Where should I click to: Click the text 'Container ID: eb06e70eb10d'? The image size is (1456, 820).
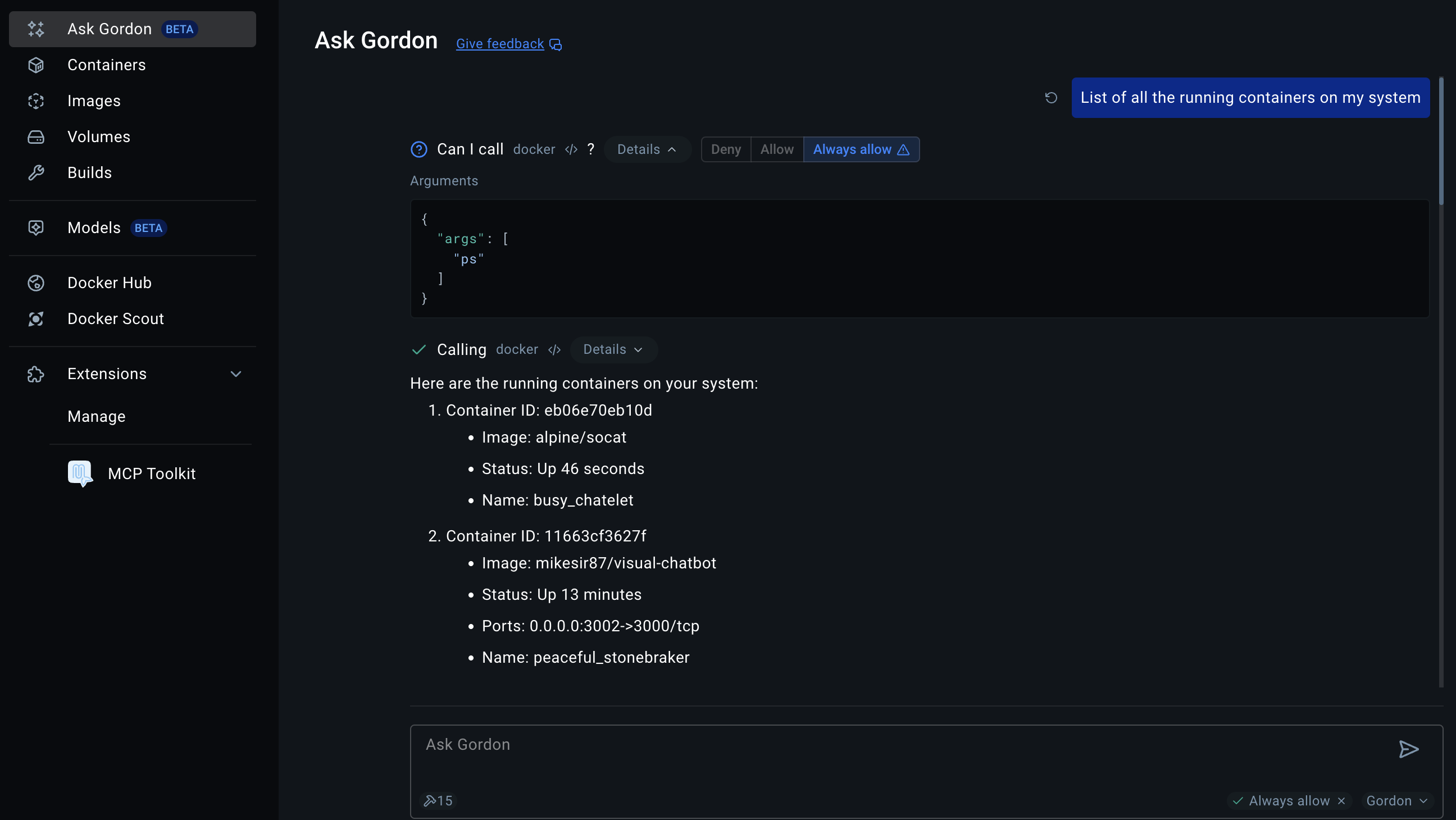[549, 411]
